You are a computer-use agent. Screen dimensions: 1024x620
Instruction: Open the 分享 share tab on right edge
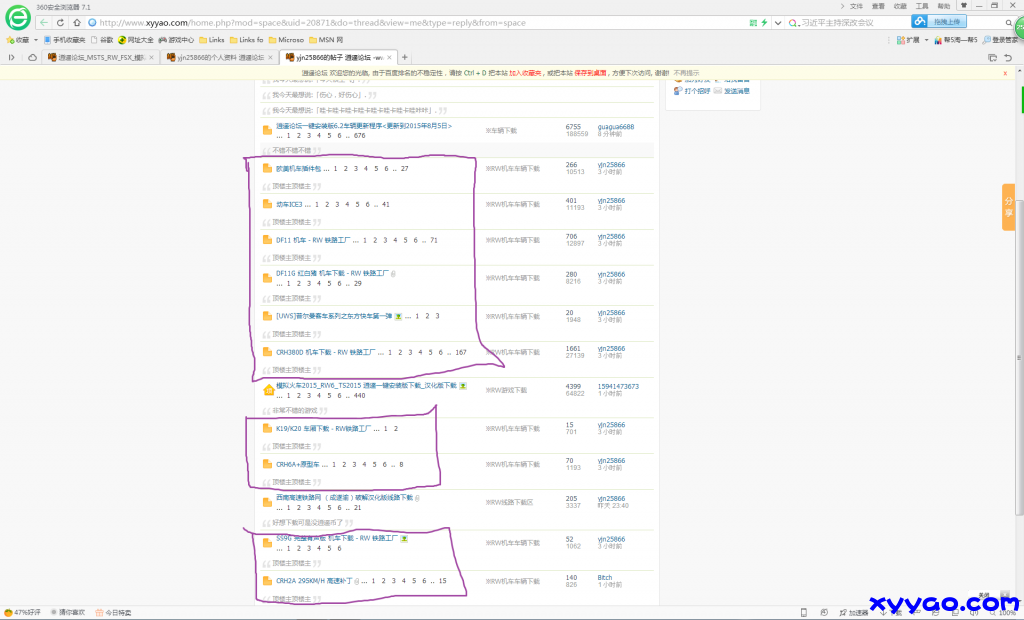coord(1008,205)
